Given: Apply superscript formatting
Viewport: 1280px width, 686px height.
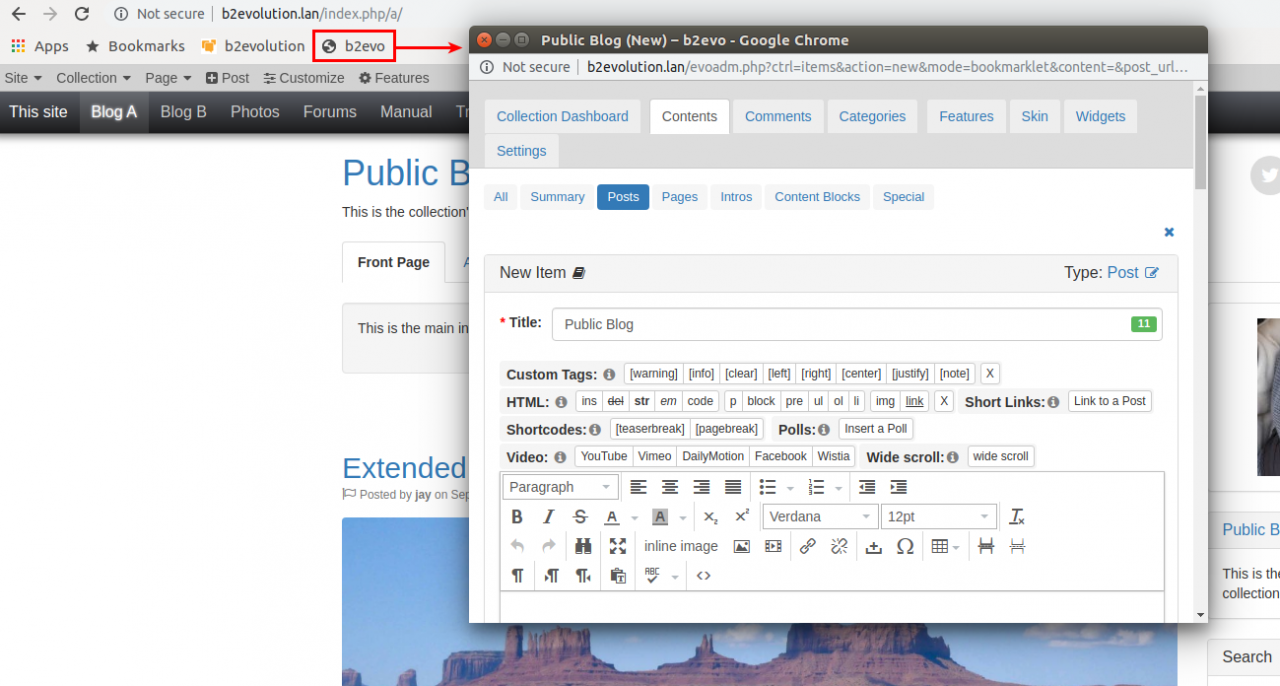Looking at the screenshot, I should pos(742,517).
